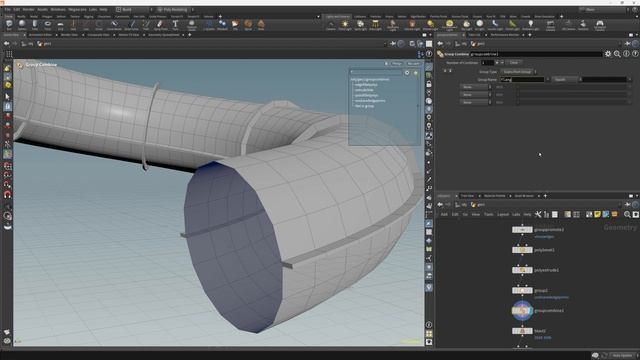Screen dimensions: 640x360
Task: Add a Point Light from the shelf
Action: coord(345,25)
